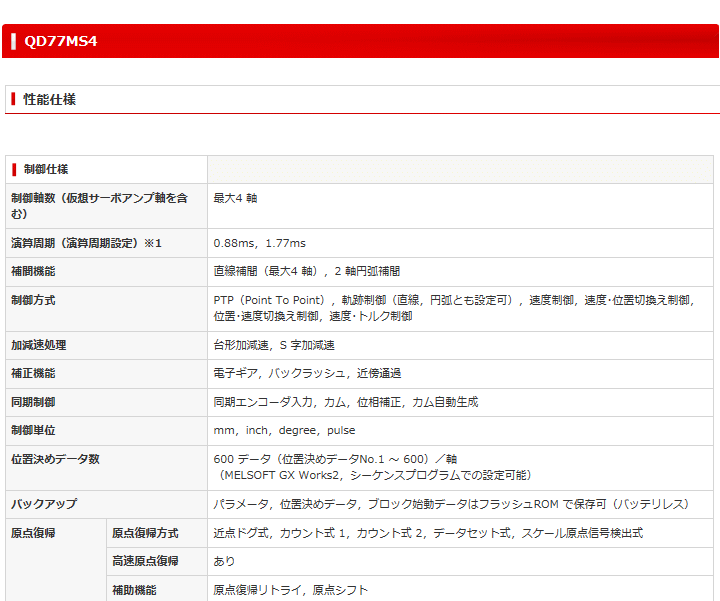Select the 台形加減速, S 字加減速 value
Image resolution: width=720 pixels, height=601 pixels.
pos(274,345)
